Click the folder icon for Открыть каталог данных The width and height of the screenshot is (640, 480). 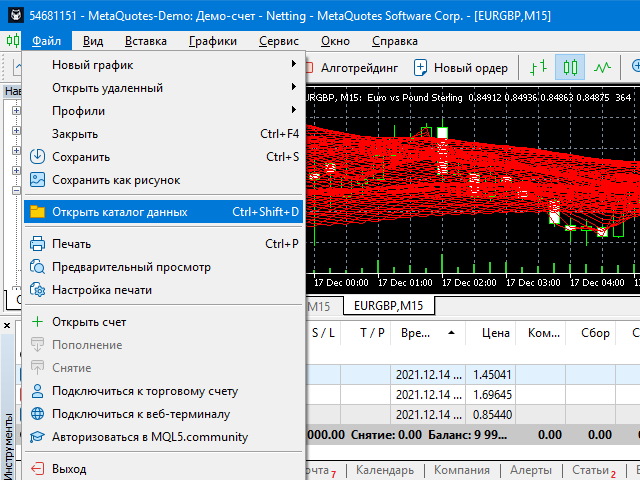[x=37, y=211]
